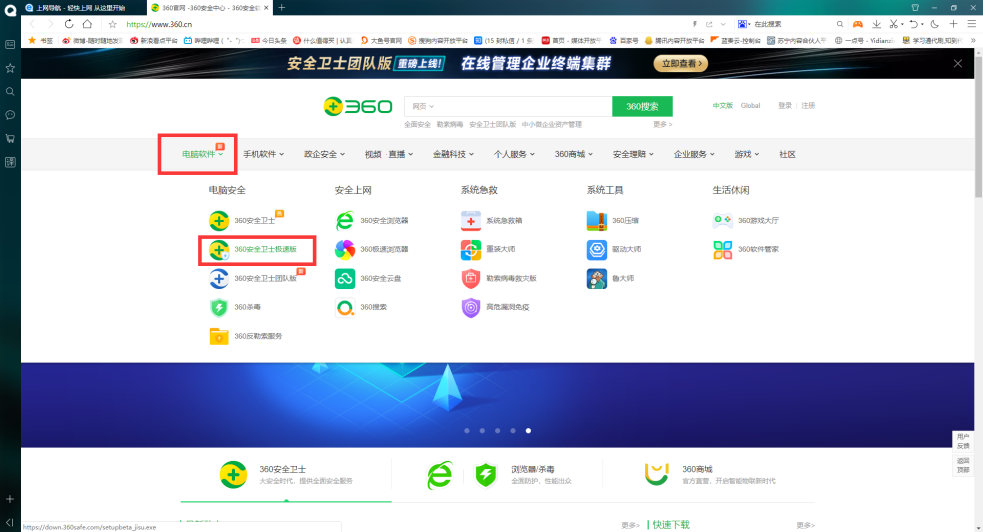The width and height of the screenshot is (983, 532).
Task: Click the 360软件管家 four-petal icon
Action: pos(723,249)
